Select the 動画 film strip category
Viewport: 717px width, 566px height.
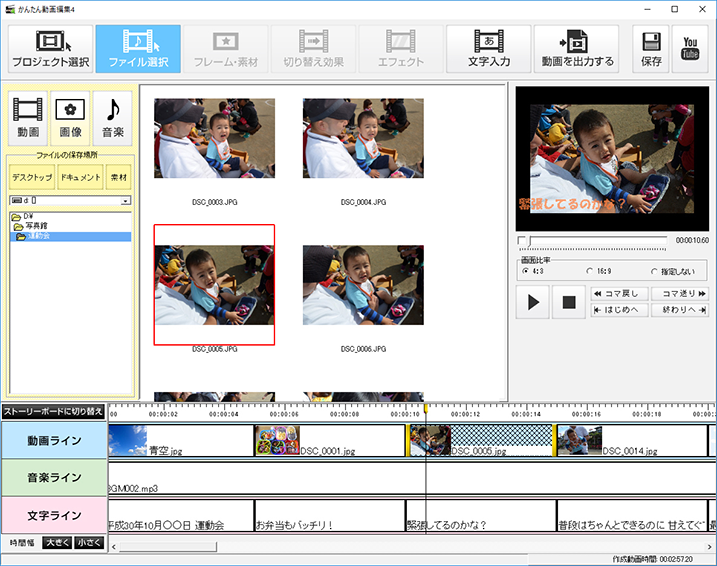pyautogui.click(x=28, y=116)
